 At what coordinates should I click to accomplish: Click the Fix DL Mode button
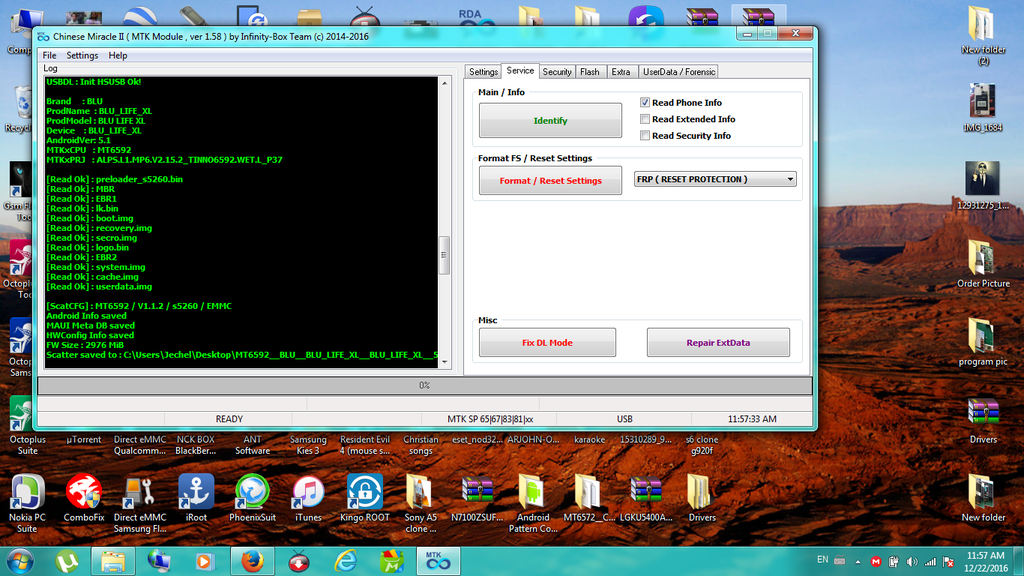pyautogui.click(x=547, y=343)
